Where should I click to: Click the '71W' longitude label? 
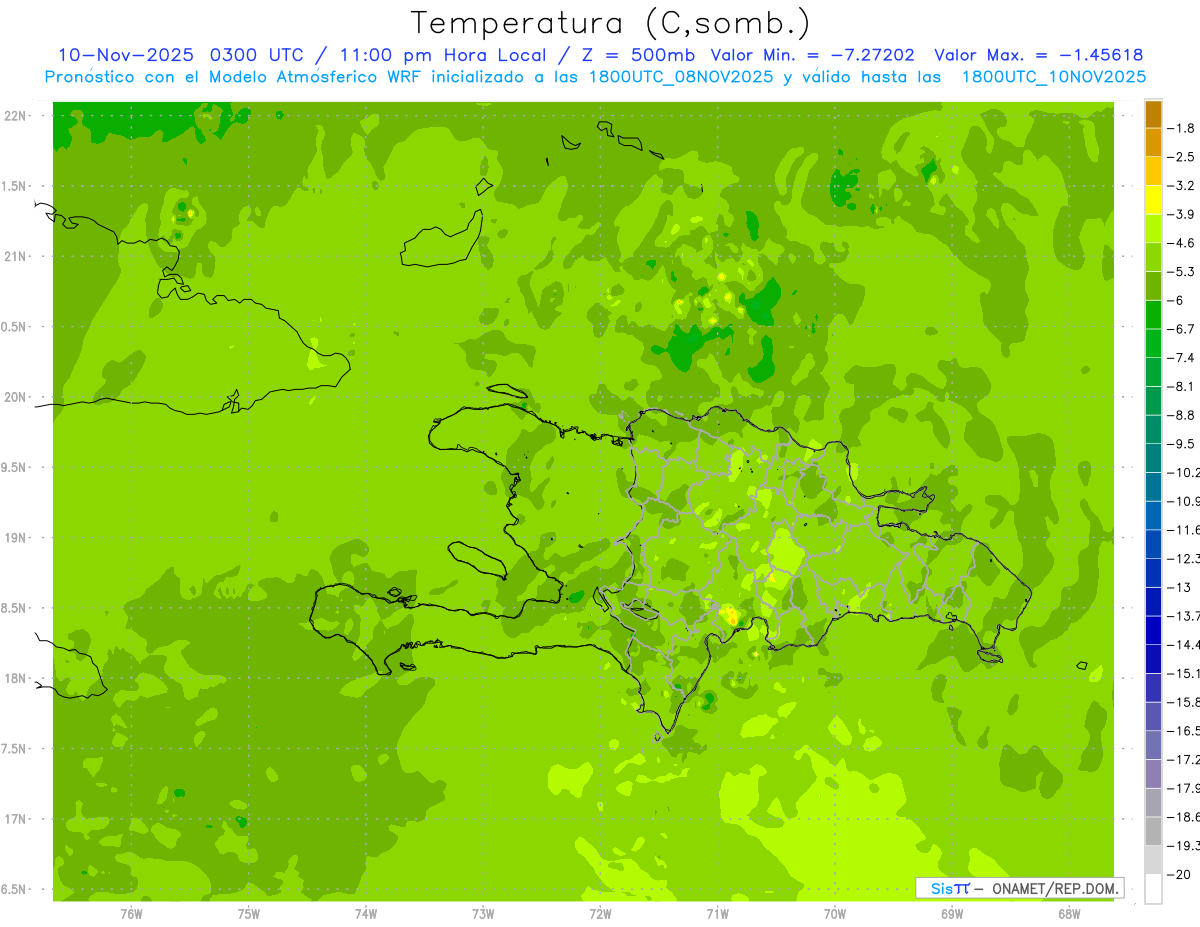[717, 913]
